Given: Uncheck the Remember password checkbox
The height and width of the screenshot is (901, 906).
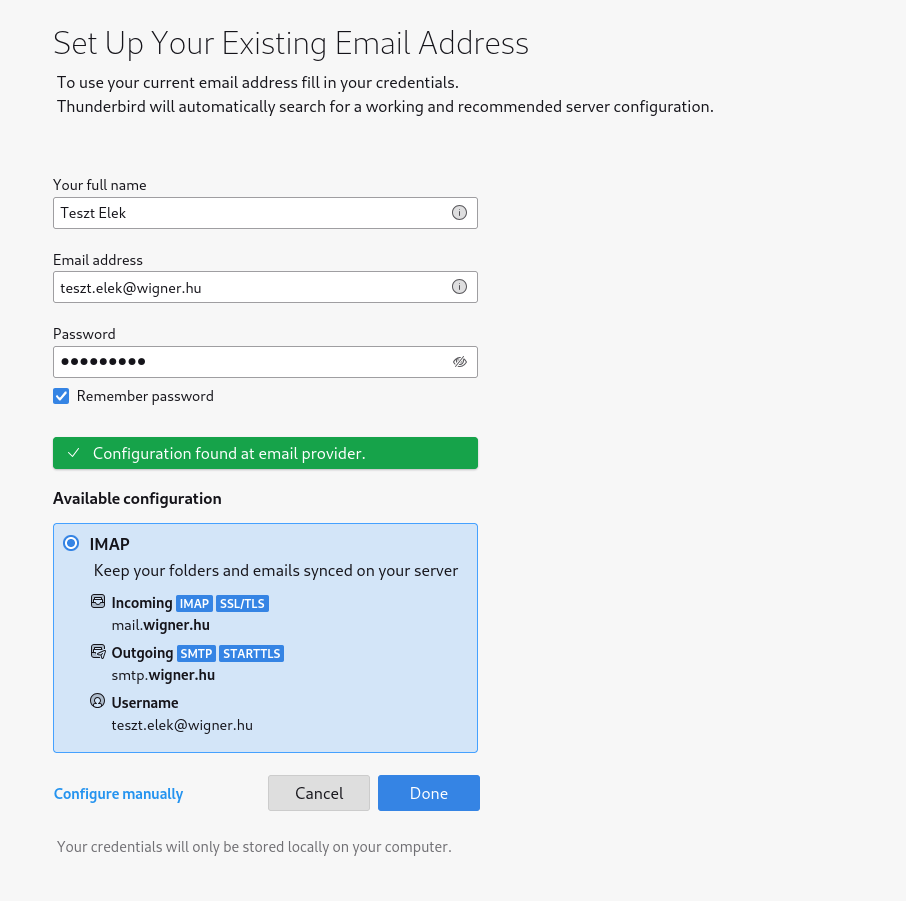Looking at the screenshot, I should coord(61,396).
